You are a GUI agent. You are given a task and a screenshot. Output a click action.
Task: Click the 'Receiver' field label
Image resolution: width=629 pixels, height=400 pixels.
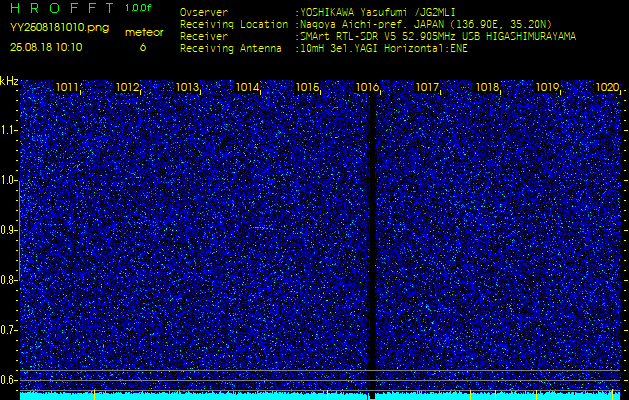[x=204, y=37]
